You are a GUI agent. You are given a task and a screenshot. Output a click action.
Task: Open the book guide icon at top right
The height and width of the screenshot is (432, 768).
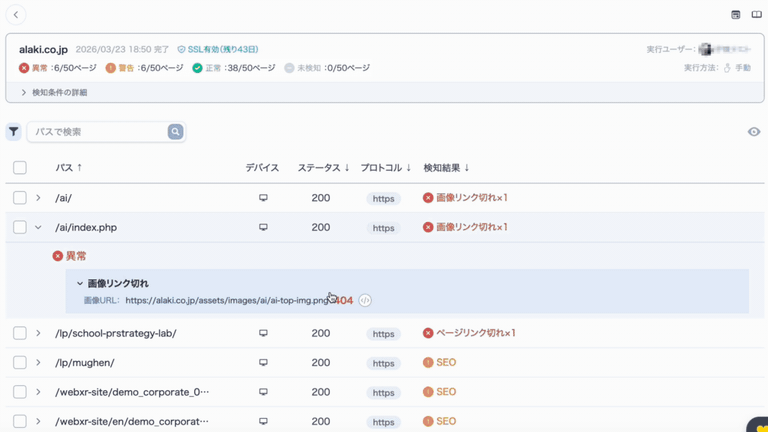(757, 15)
